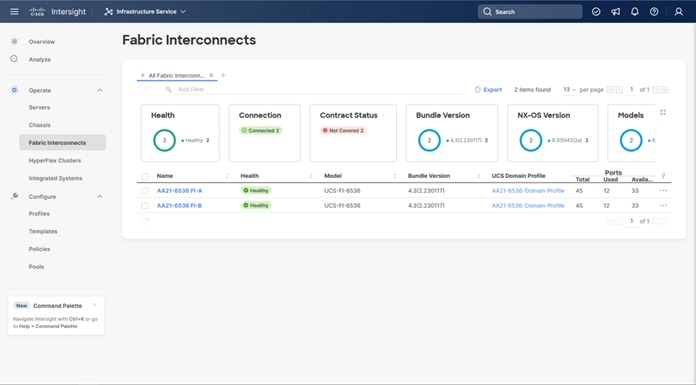
Task: Open the Name column options
Action: click(x=227, y=176)
